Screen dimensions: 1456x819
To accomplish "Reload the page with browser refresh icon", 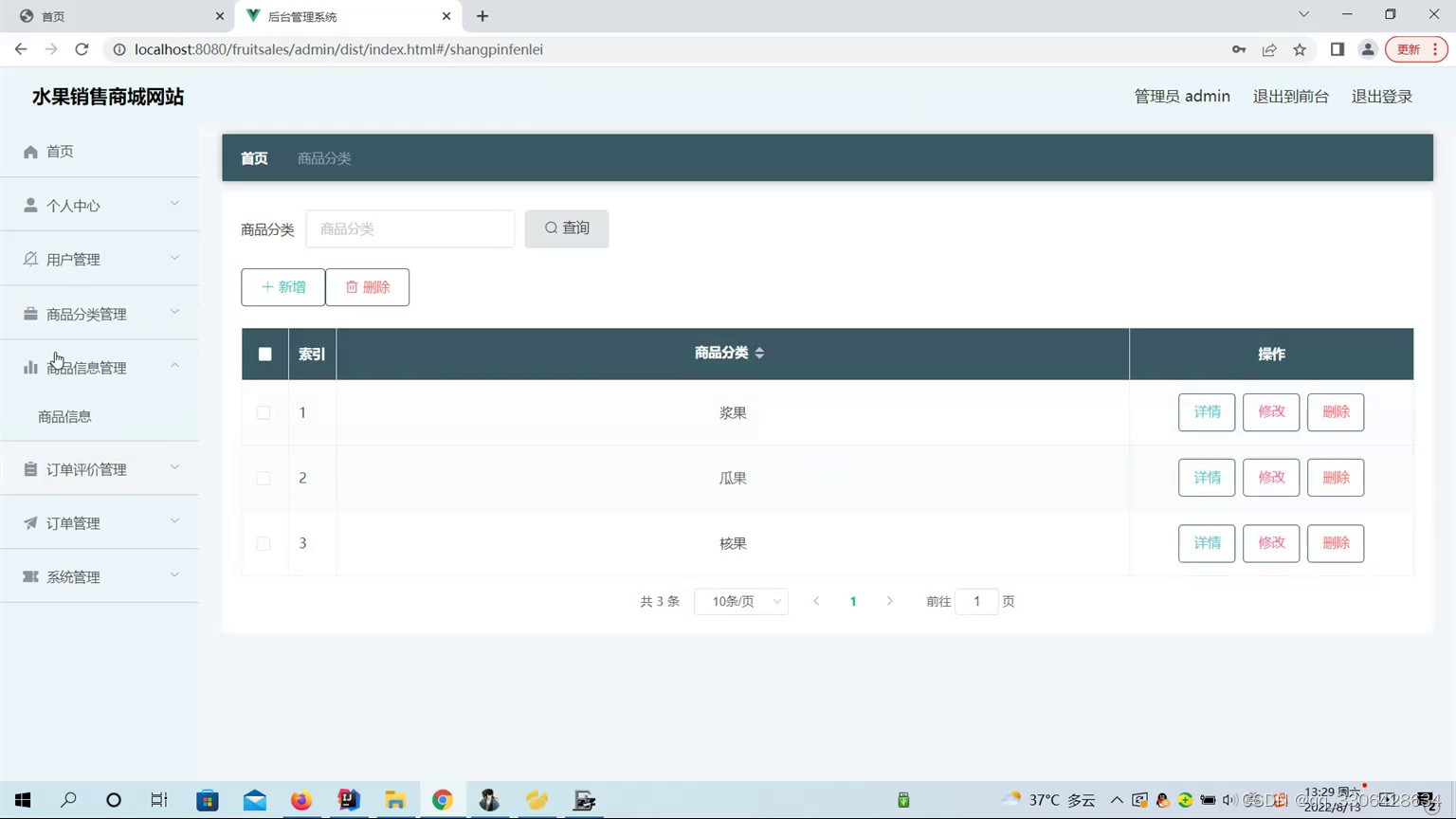I will [82, 49].
